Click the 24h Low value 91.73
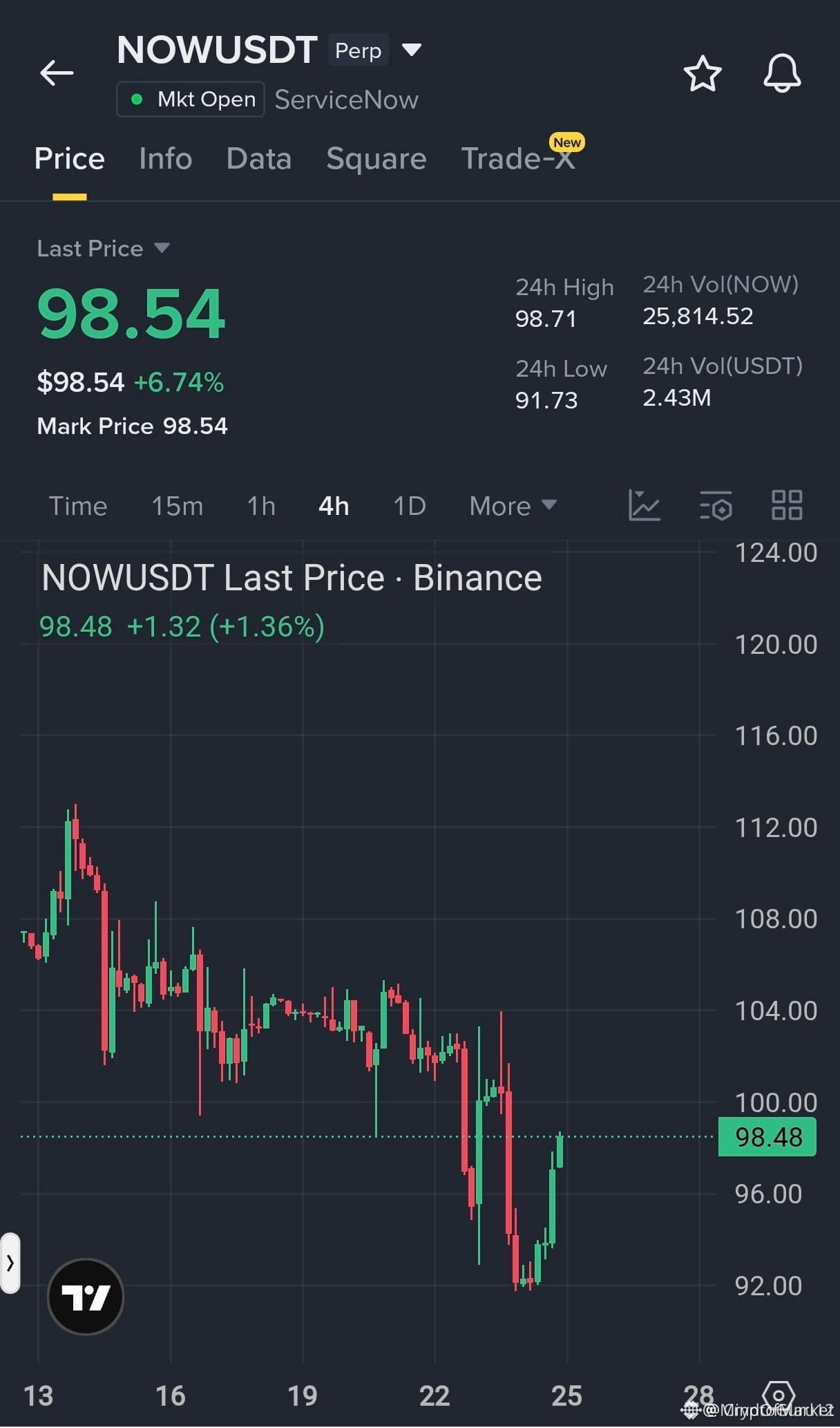Screen dimensions: 840x1428 pos(546,400)
